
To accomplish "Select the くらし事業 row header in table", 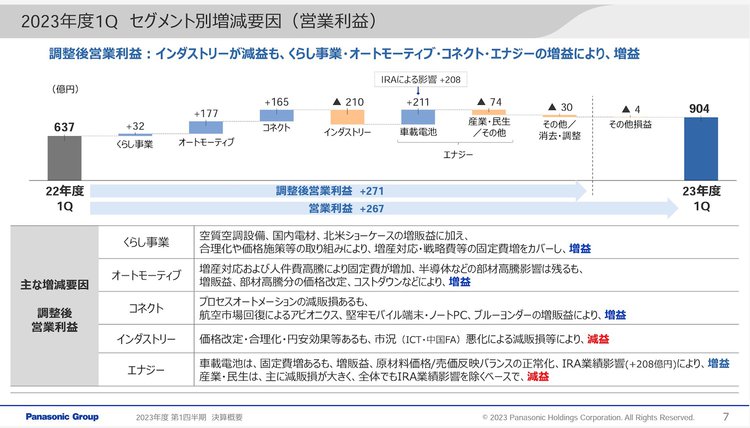I will [x=146, y=242].
